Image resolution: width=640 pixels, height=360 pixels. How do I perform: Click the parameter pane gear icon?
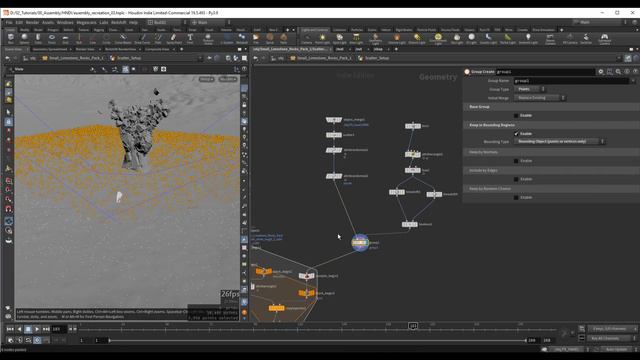point(601,71)
